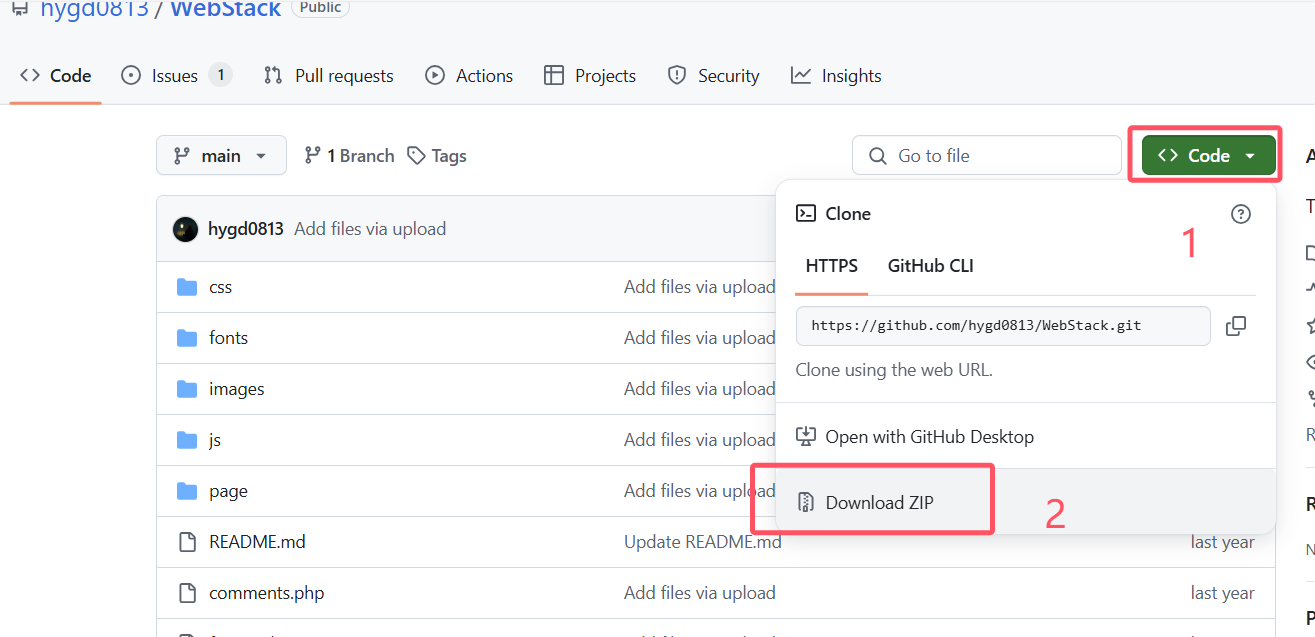Select the HTTPS clone tab
The height and width of the screenshot is (637, 1315).
(832, 266)
